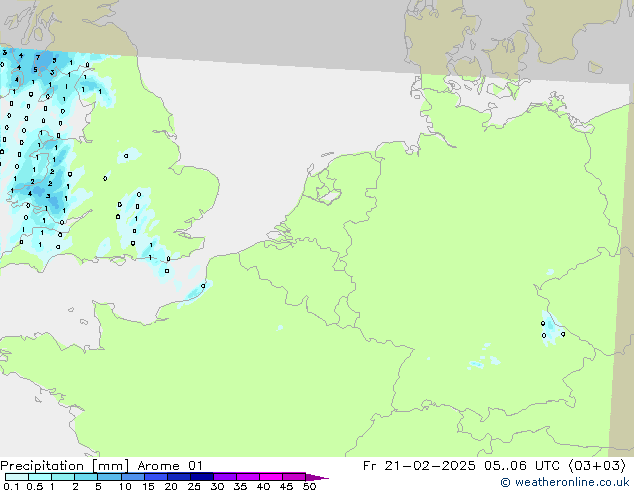Open the weatheronline.co.uk copyright link
This screenshot has height=490, width=634.
(565, 482)
